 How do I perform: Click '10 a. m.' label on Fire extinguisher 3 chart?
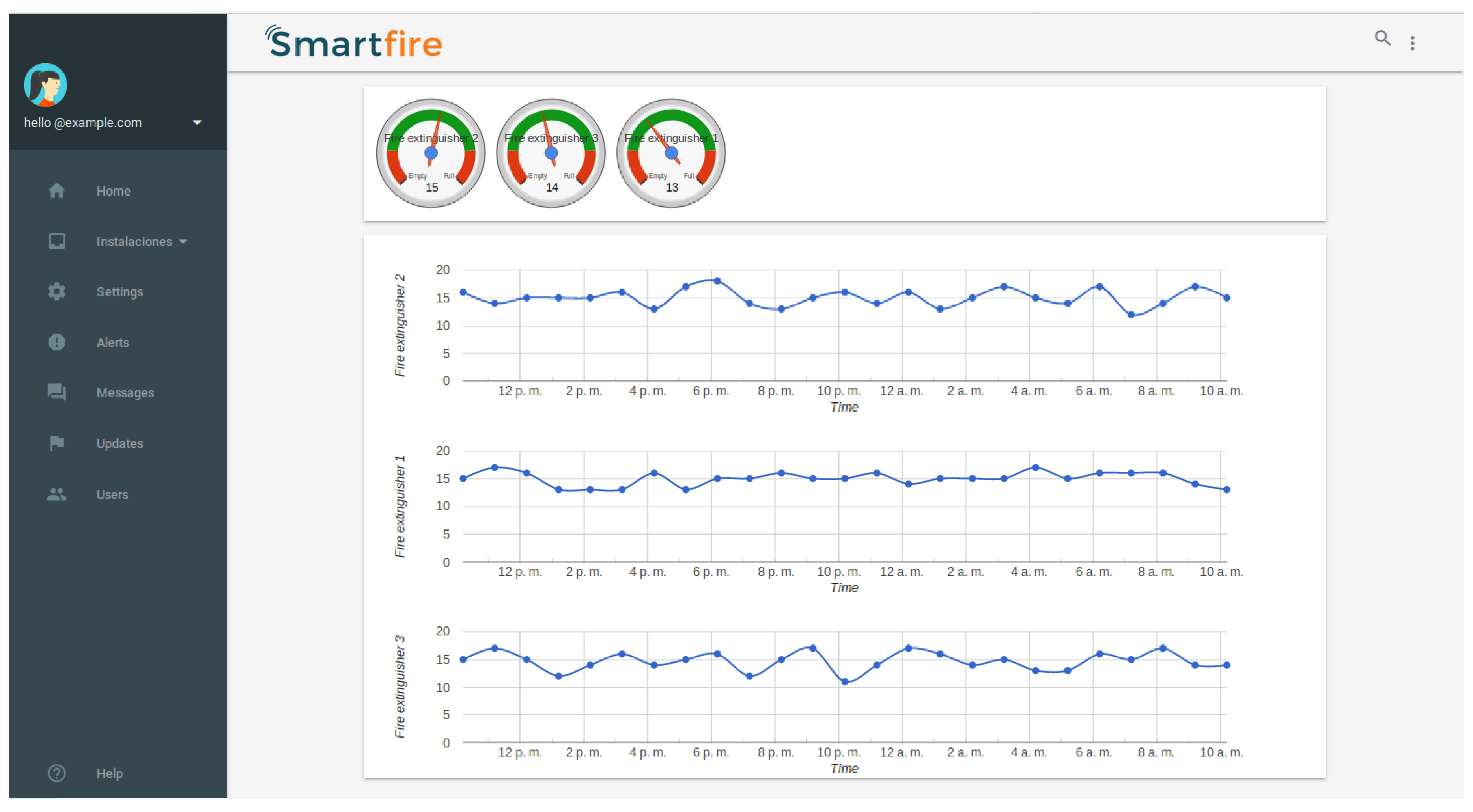pyautogui.click(x=1222, y=753)
